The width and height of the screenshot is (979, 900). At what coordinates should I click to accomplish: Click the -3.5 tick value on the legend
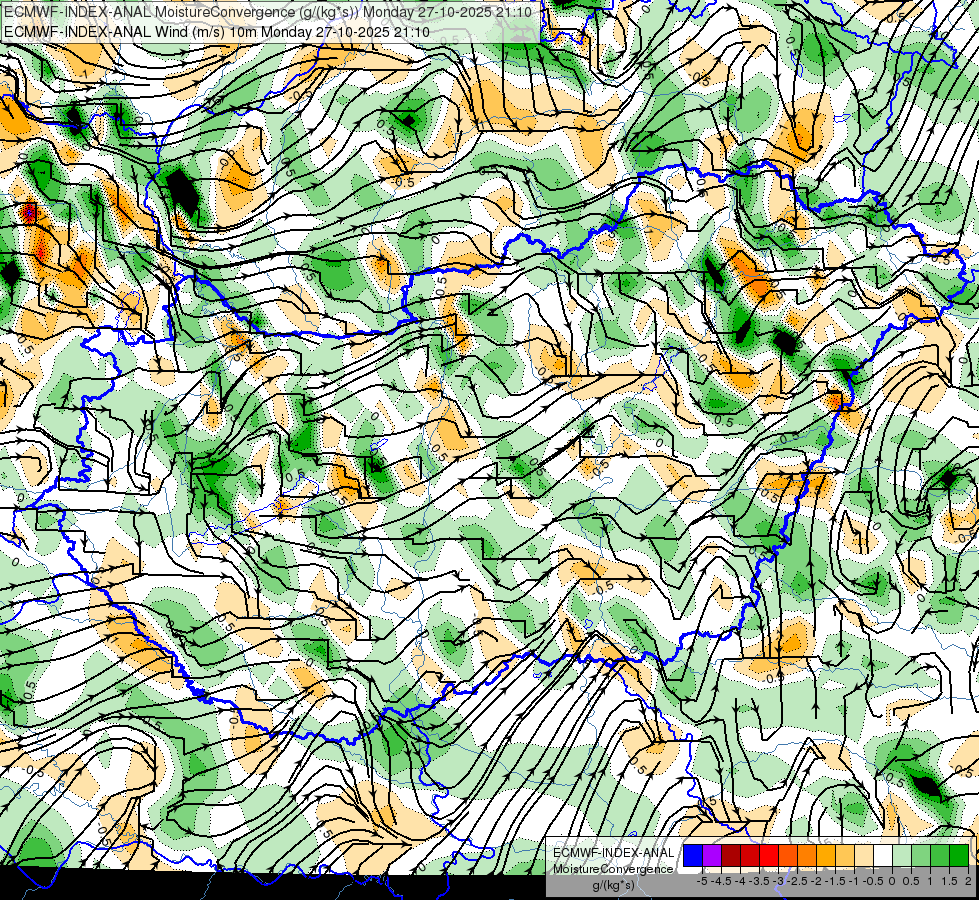click(x=759, y=881)
